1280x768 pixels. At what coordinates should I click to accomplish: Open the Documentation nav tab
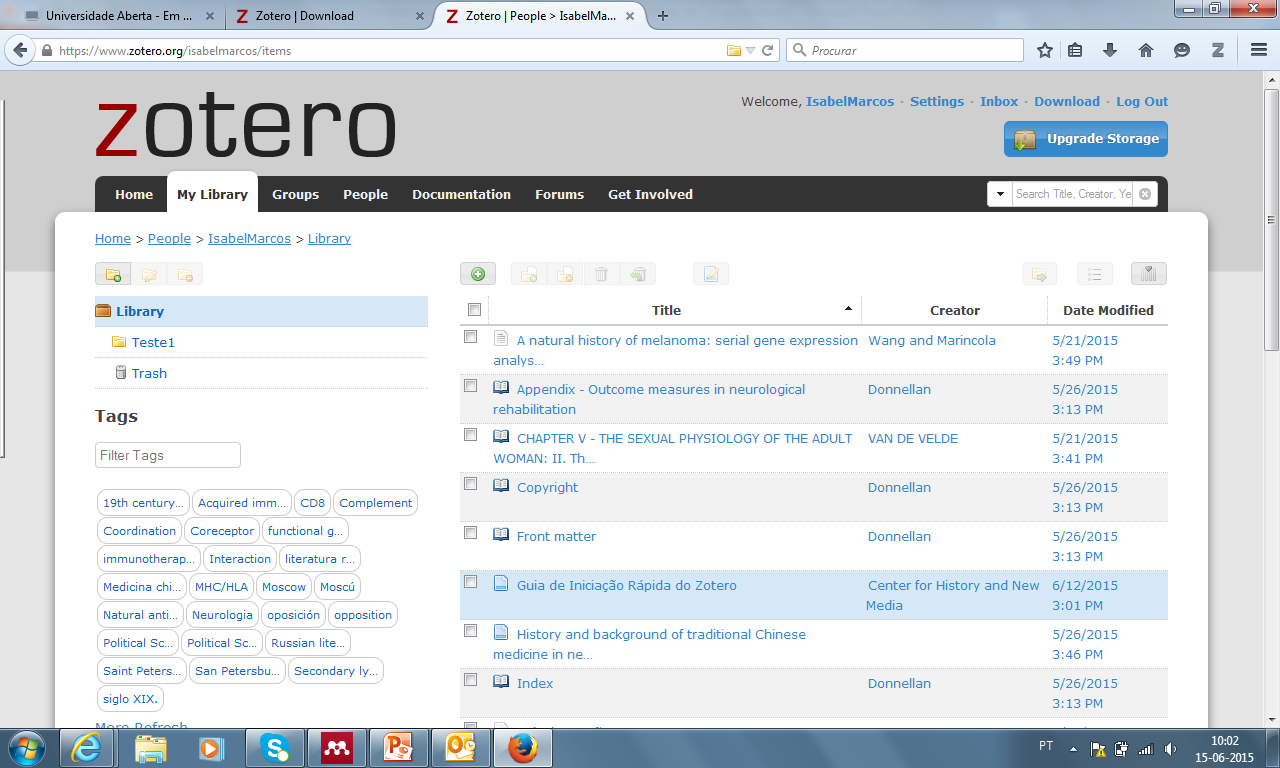click(x=461, y=195)
